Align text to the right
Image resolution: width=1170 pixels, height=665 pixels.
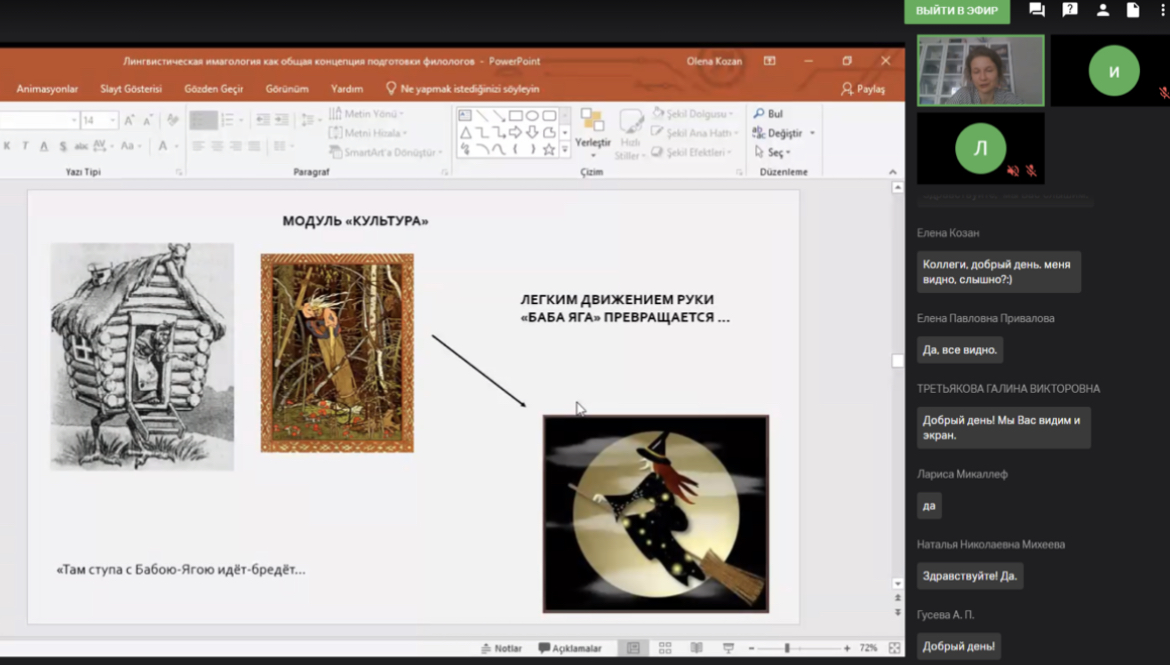coord(236,146)
